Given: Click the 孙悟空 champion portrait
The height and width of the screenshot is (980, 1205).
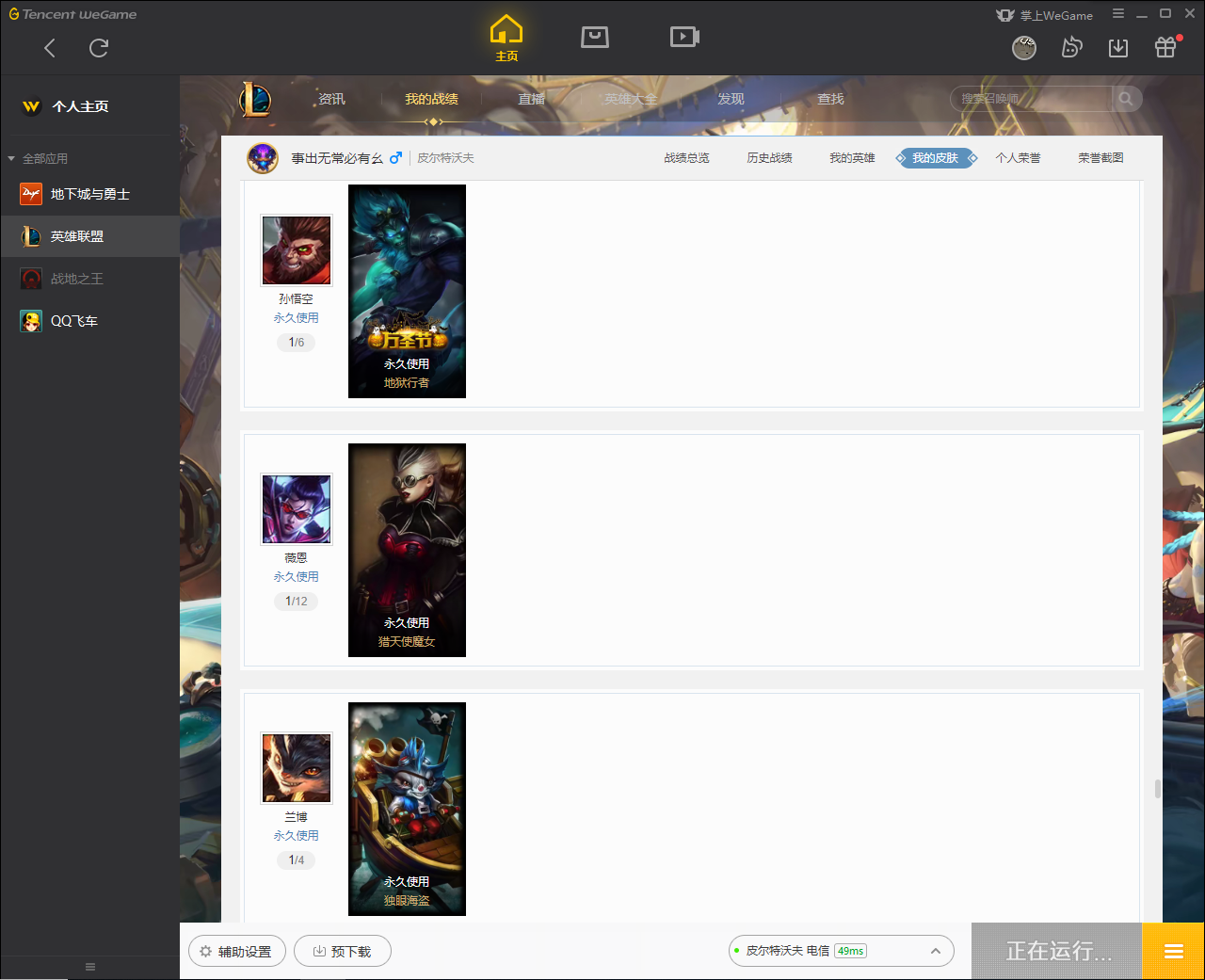Looking at the screenshot, I should [x=297, y=250].
